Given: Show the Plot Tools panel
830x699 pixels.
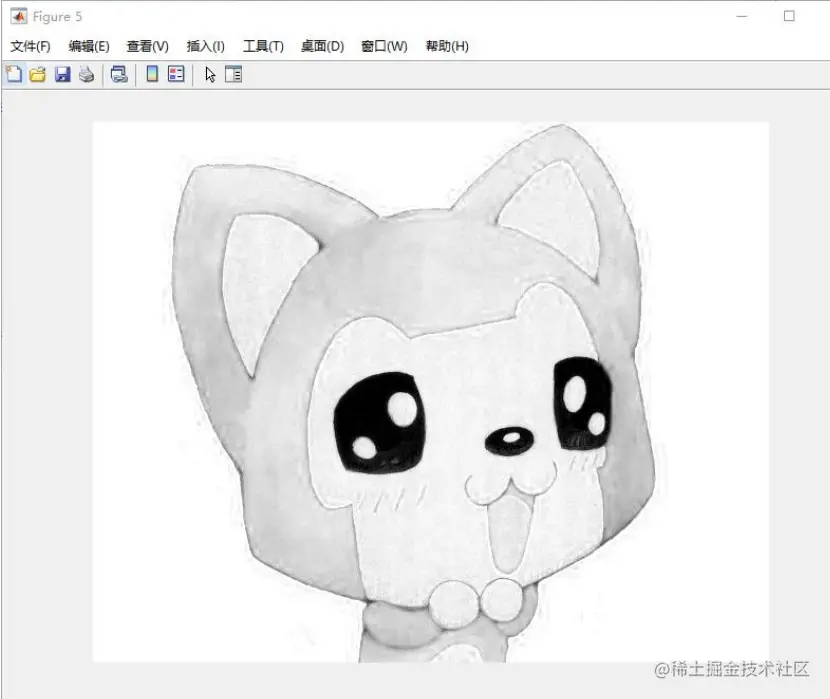Looking at the screenshot, I should click(233, 73).
